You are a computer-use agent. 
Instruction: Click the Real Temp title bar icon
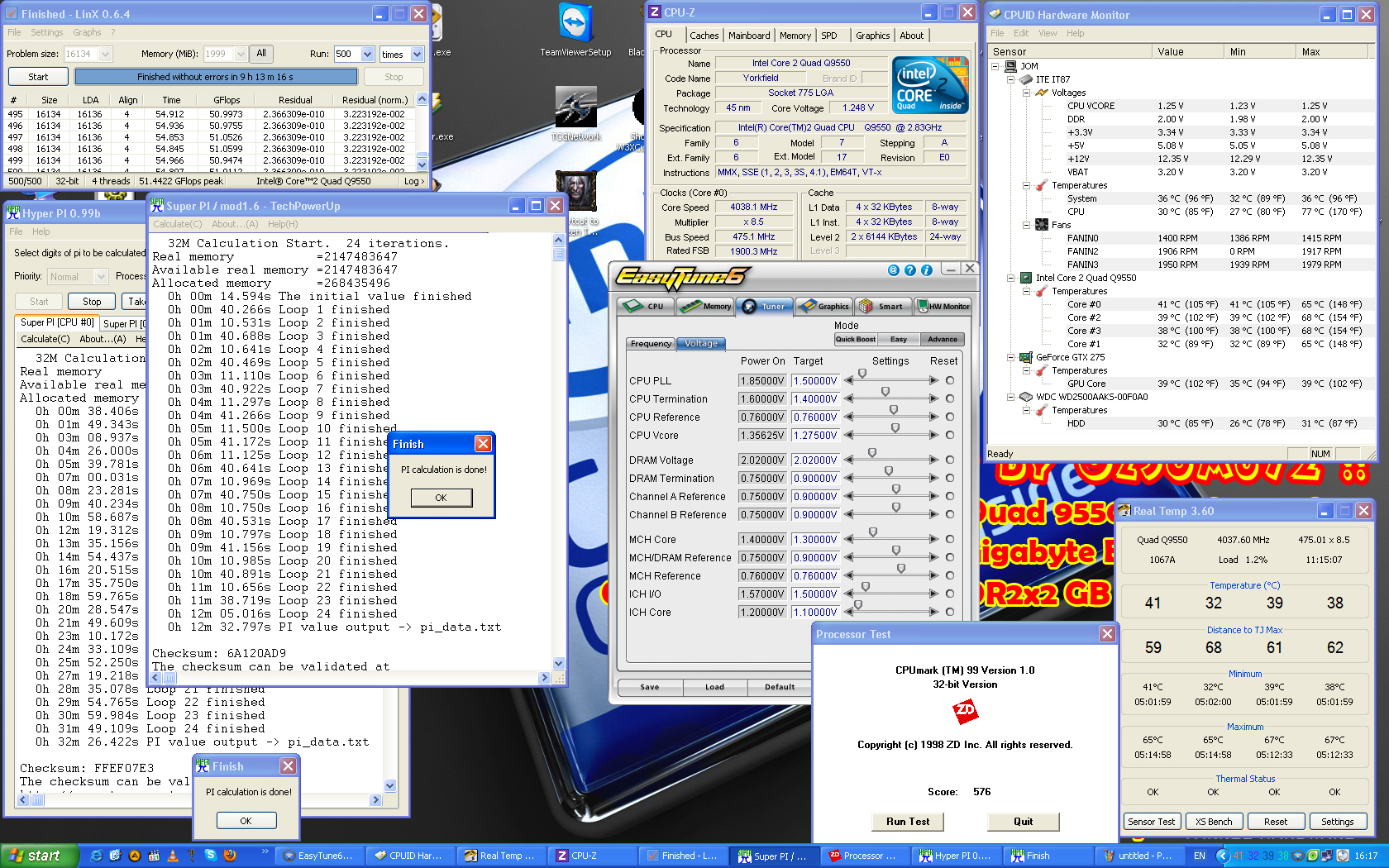click(1124, 511)
